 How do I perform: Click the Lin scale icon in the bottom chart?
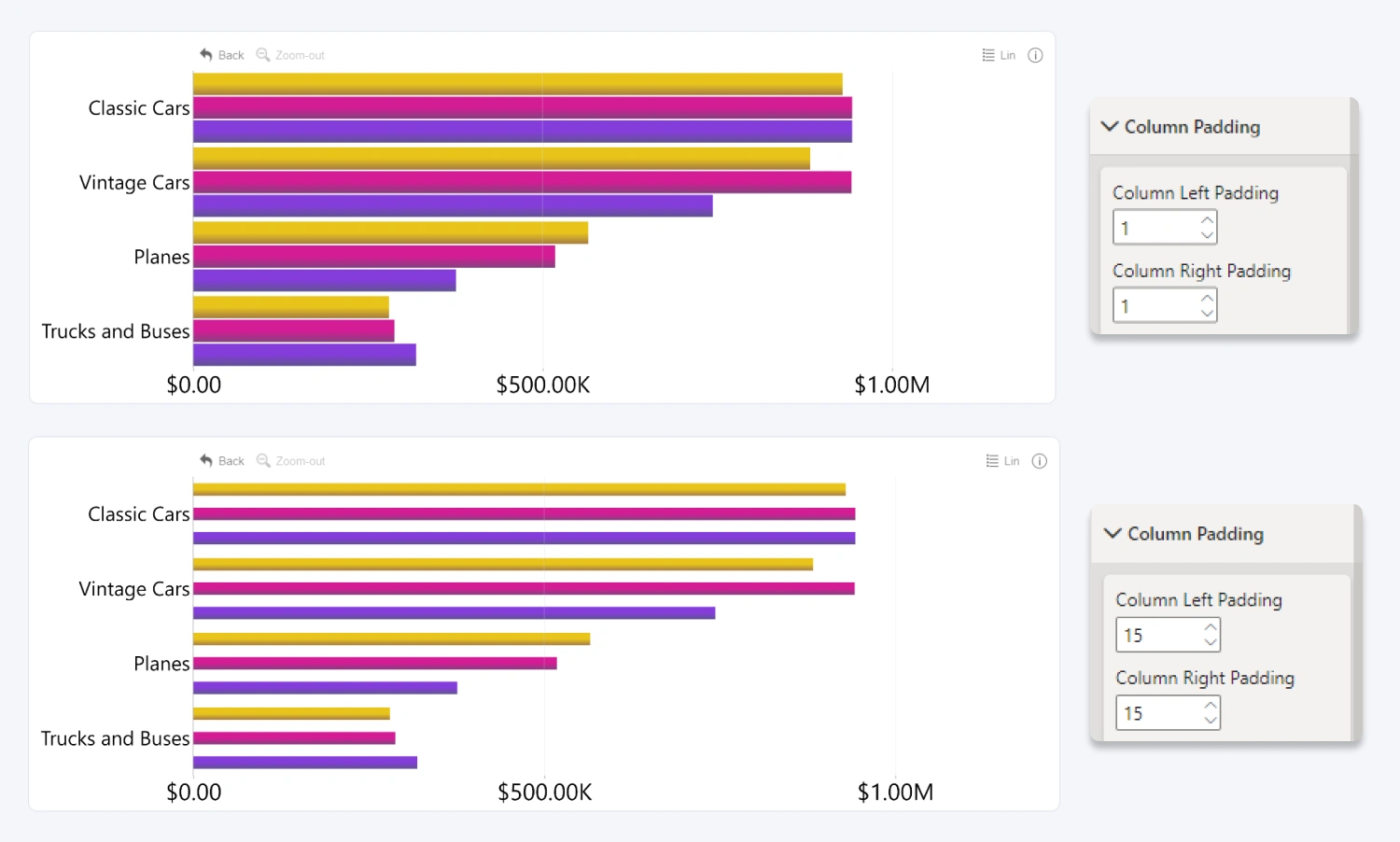(992, 461)
